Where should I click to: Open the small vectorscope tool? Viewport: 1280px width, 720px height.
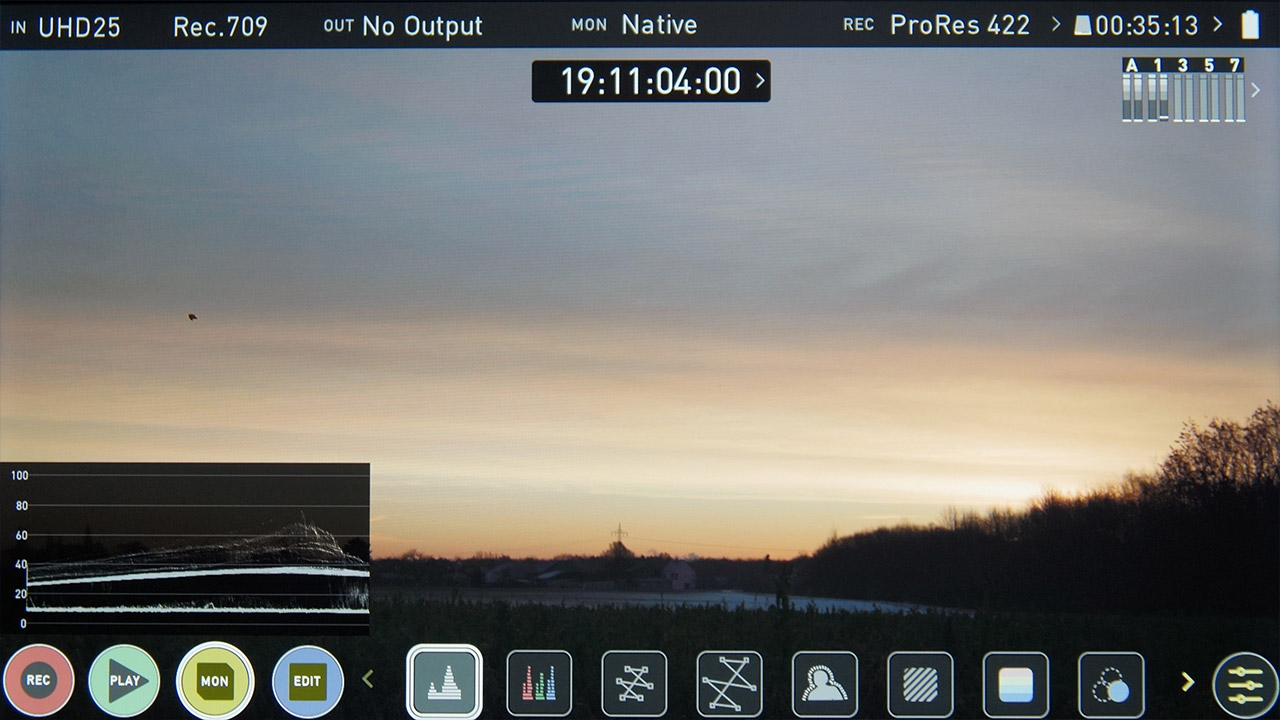[x=634, y=683]
